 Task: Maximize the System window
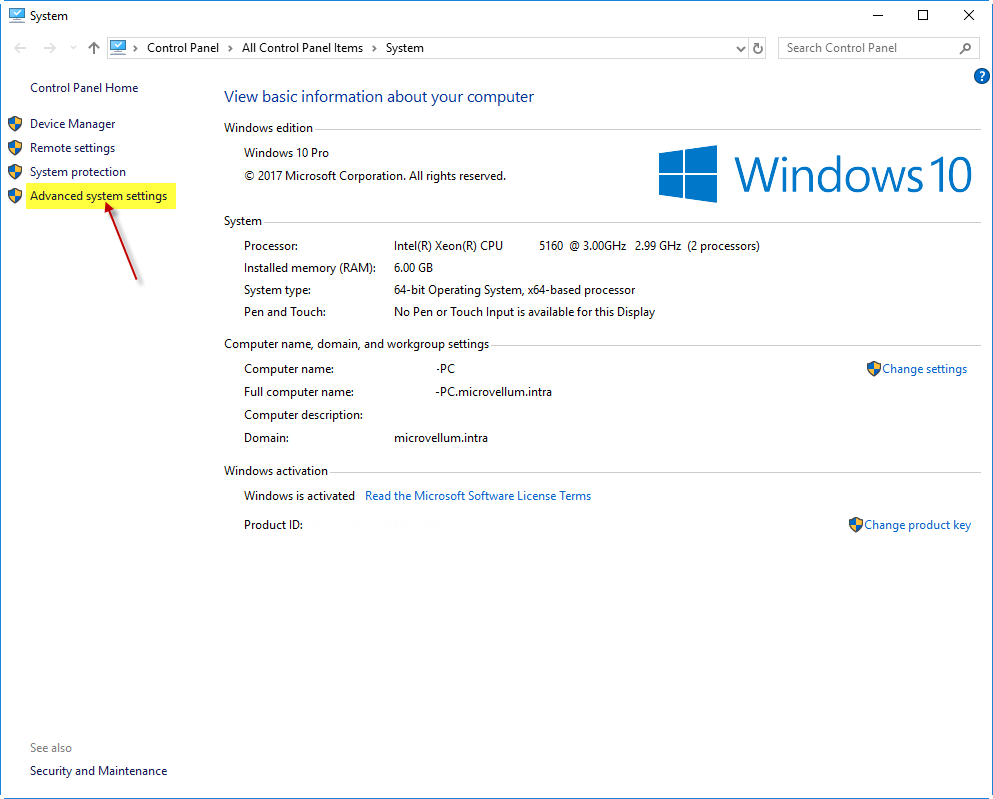click(x=923, y=15)
